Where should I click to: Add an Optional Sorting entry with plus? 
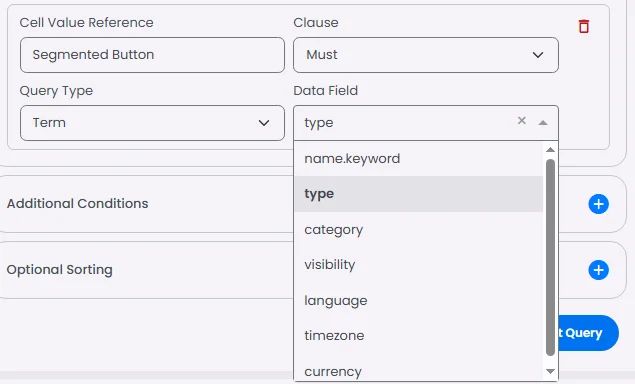tap(598, 270)
